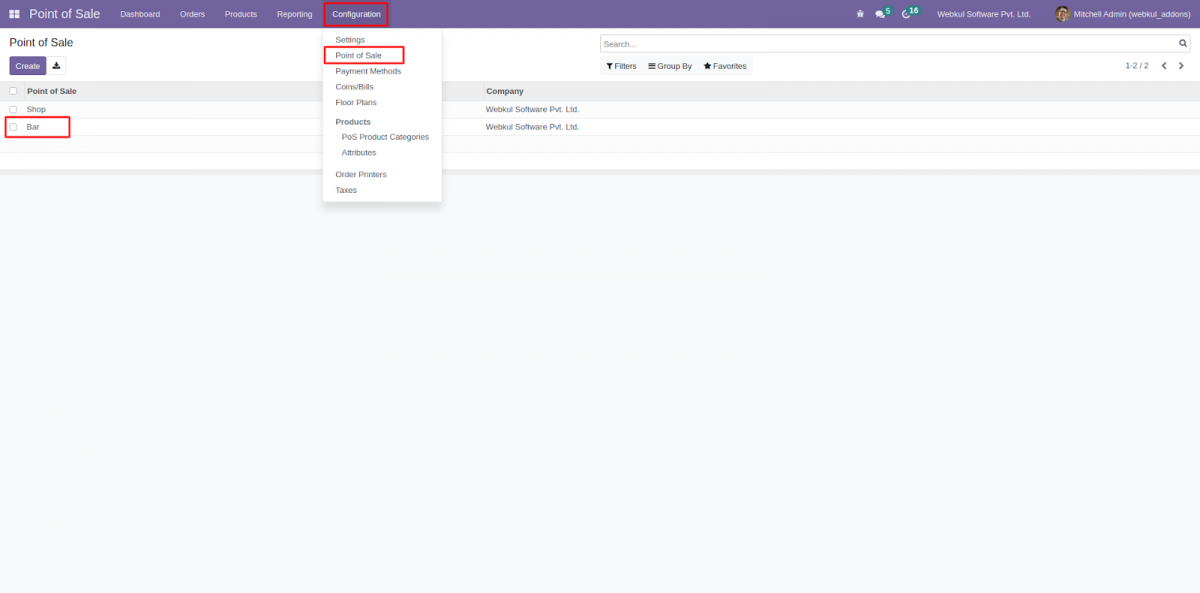Open conversations via the messages icon
Image resolution: width=1200 pixels, height=593 pixels.
(880, 13)
